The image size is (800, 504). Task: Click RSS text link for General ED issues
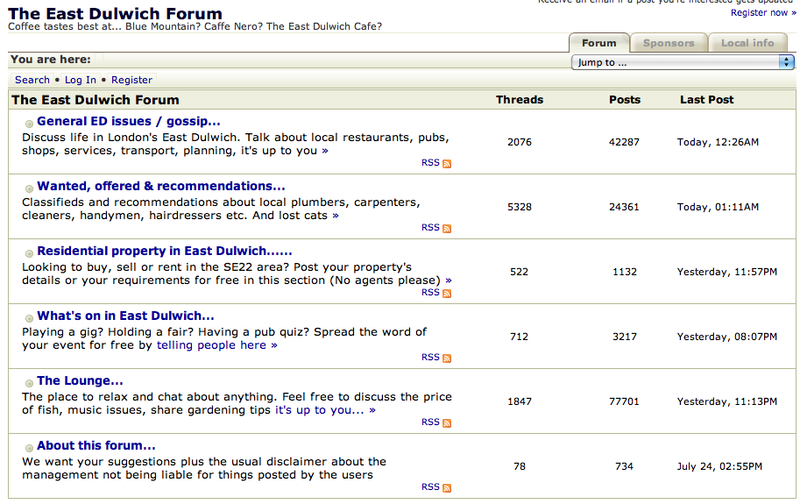click(430, 163)
